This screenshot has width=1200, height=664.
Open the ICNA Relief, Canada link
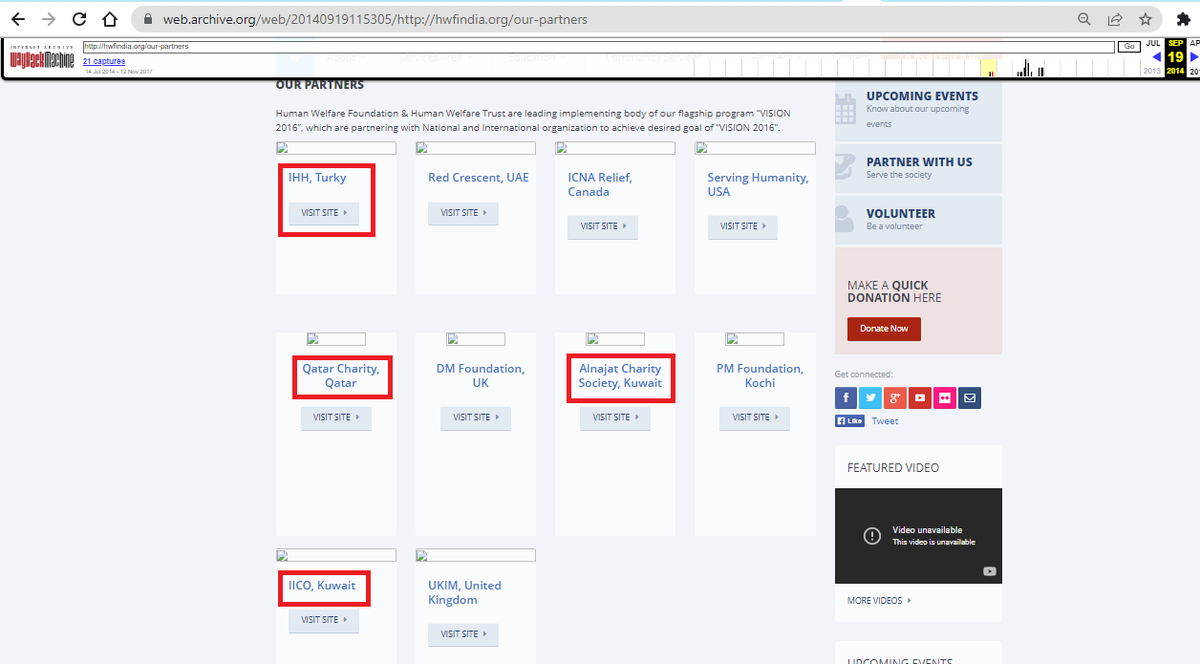tap(600, 184)
